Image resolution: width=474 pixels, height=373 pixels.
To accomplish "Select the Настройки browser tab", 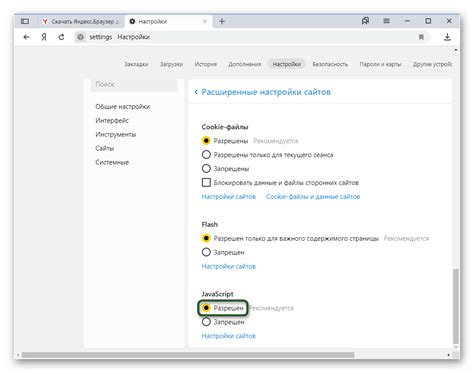I will click(x=168, y=21).
